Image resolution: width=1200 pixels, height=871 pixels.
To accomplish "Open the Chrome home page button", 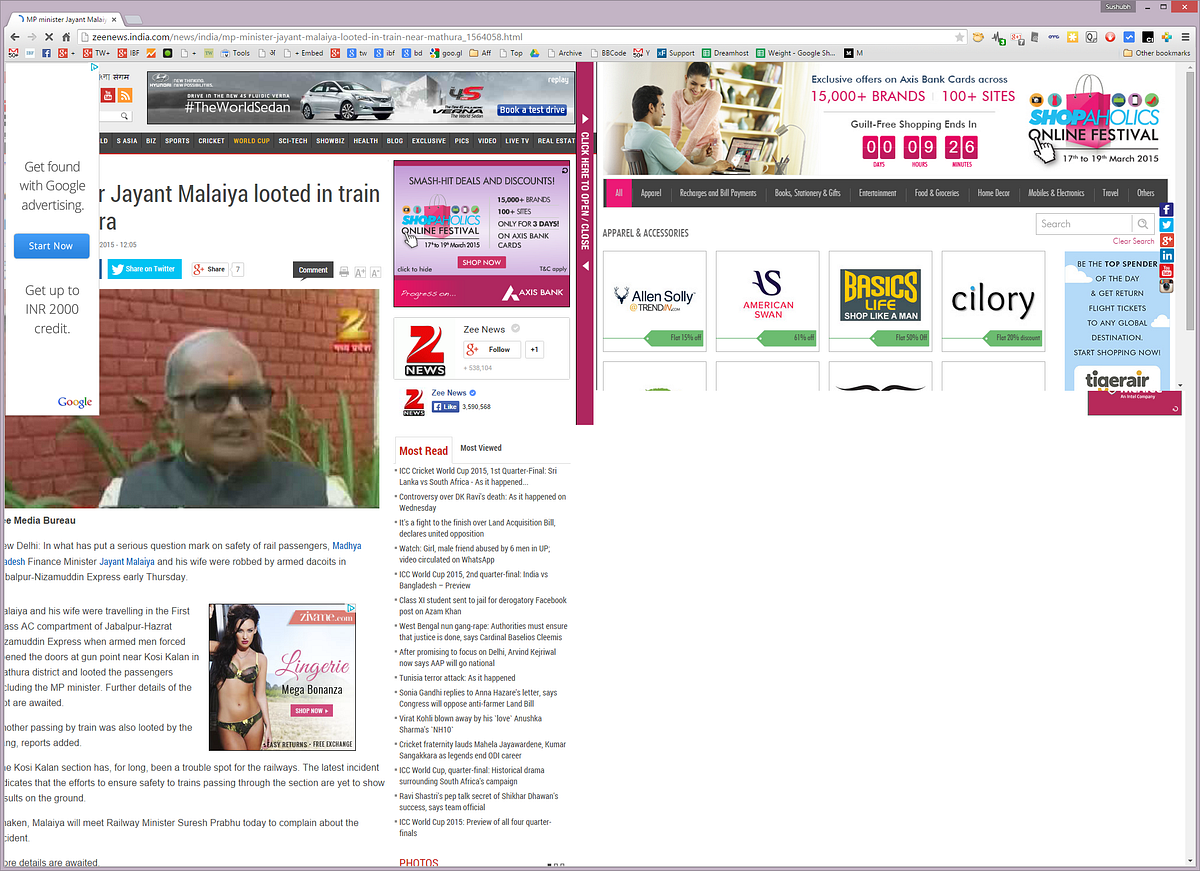I will 68,37.
